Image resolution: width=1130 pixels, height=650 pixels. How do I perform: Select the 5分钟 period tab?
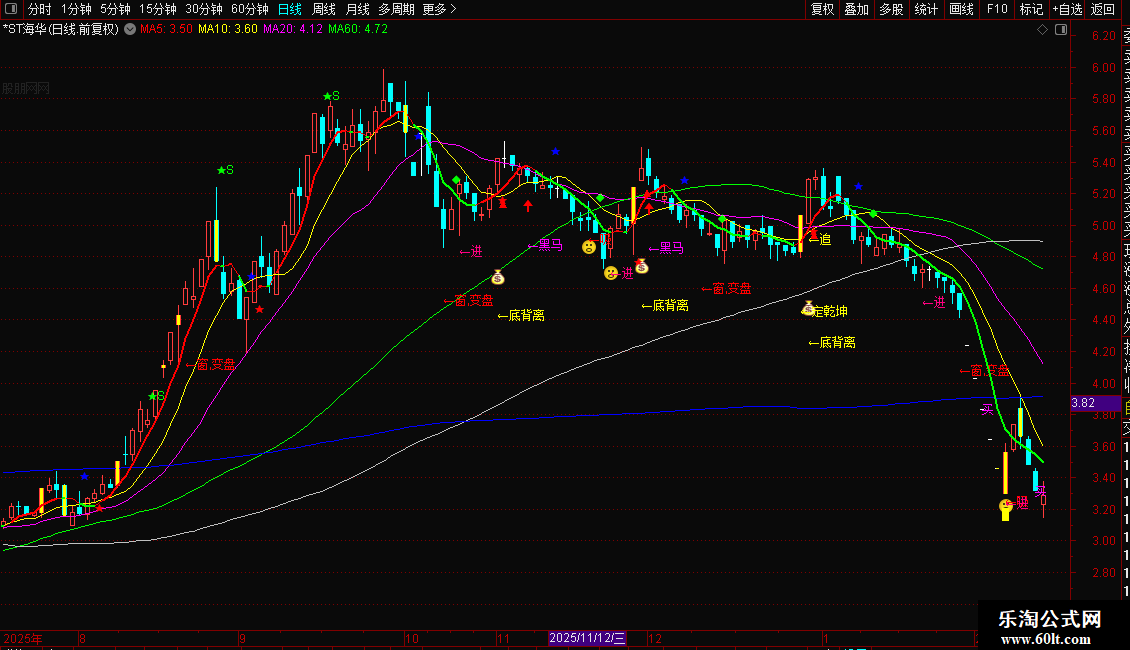(x=115, y=9)
